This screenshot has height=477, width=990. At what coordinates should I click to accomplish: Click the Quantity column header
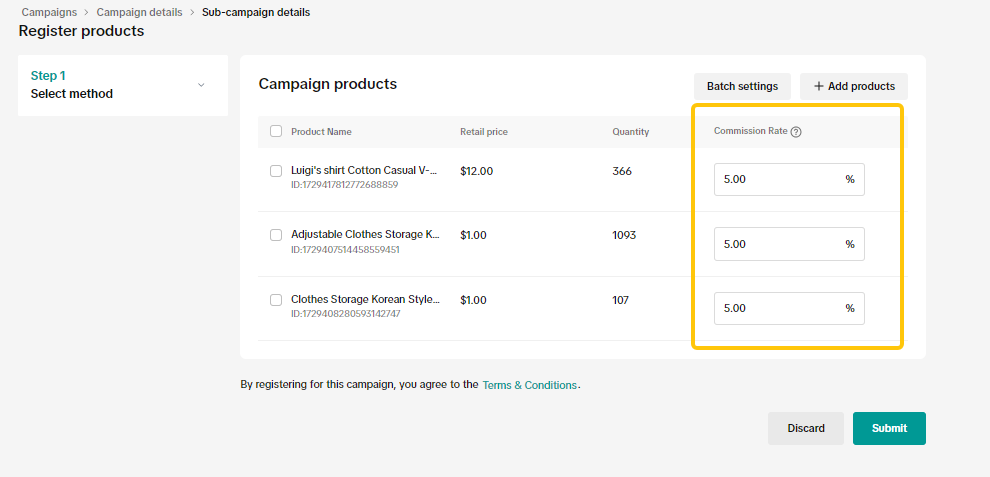630,132
